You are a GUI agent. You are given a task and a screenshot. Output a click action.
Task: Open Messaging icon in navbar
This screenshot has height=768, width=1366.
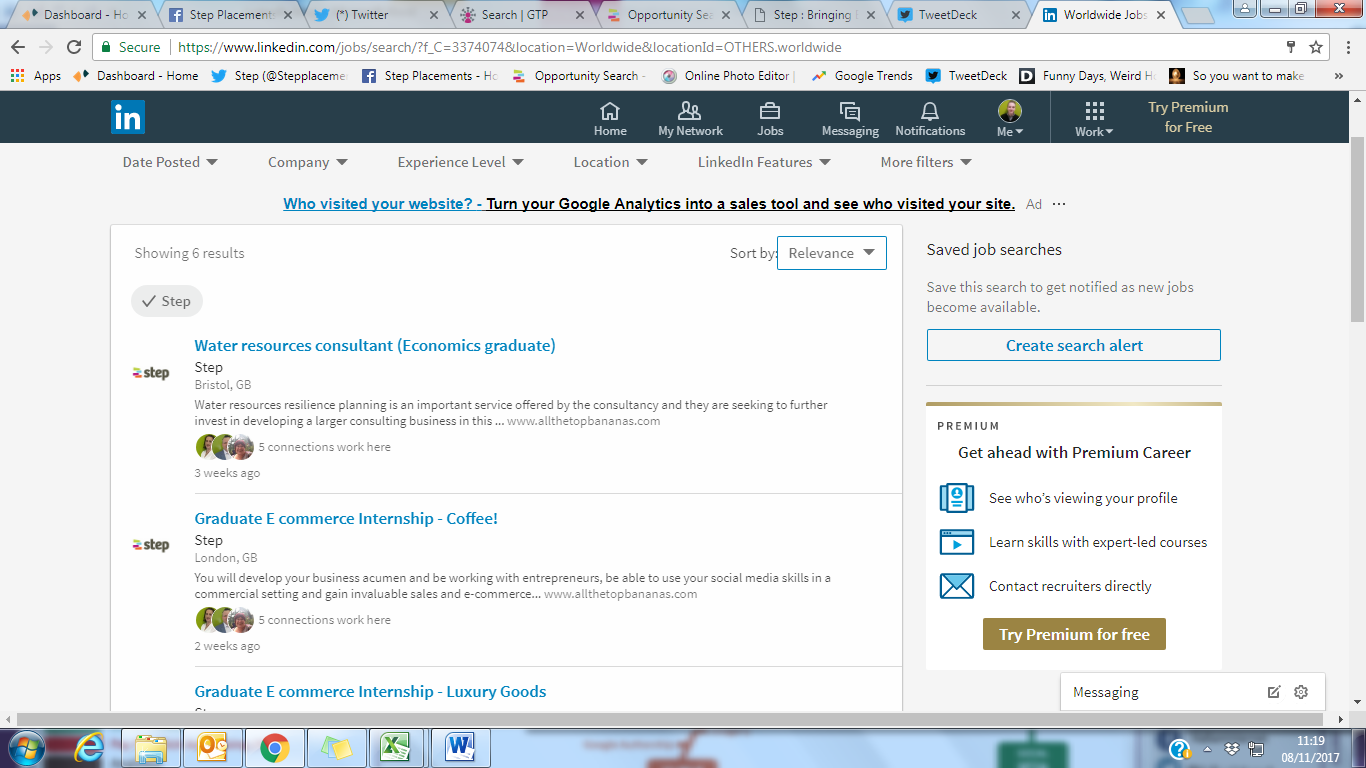click(x=849, y=111)
